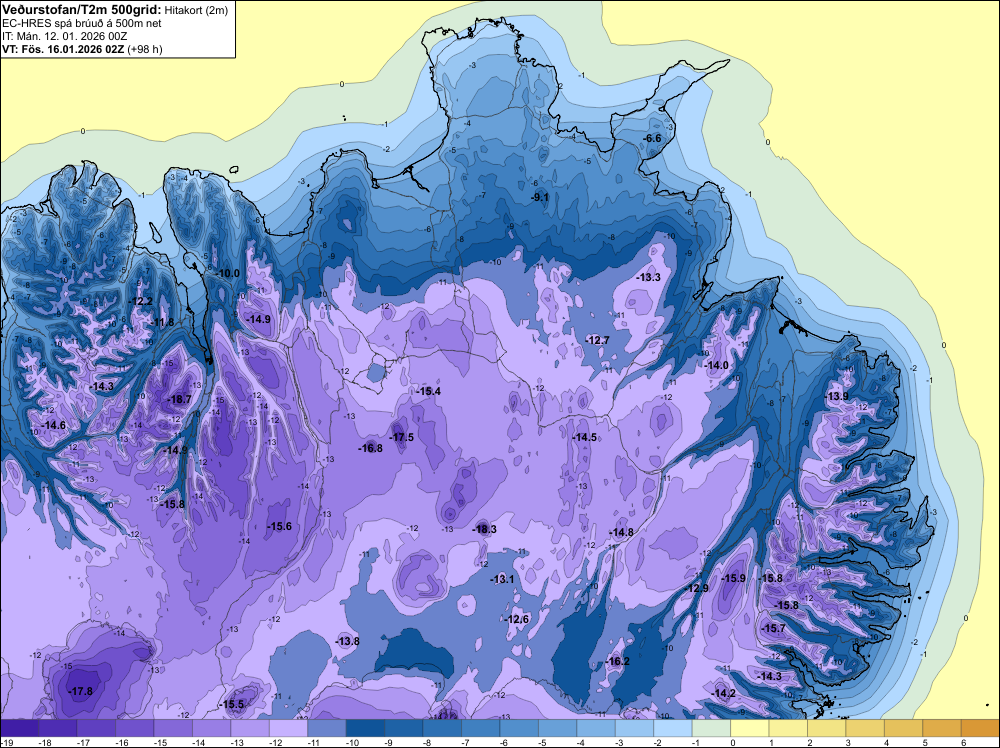Click the -14.5 temperature label
The width and height of the screenshot is (1000, 748).
pyautogui.click(x=585, y=437)
